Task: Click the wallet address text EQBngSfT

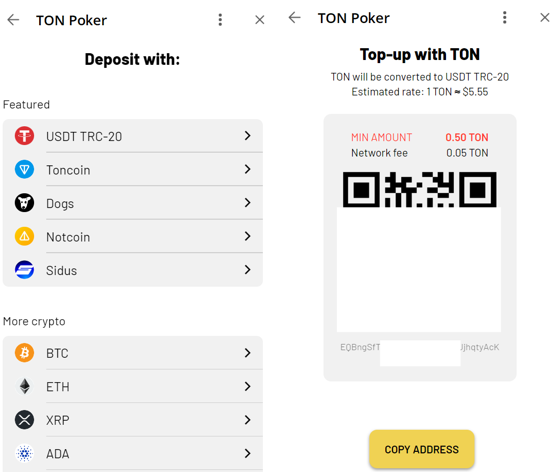Action: [360, 347]
